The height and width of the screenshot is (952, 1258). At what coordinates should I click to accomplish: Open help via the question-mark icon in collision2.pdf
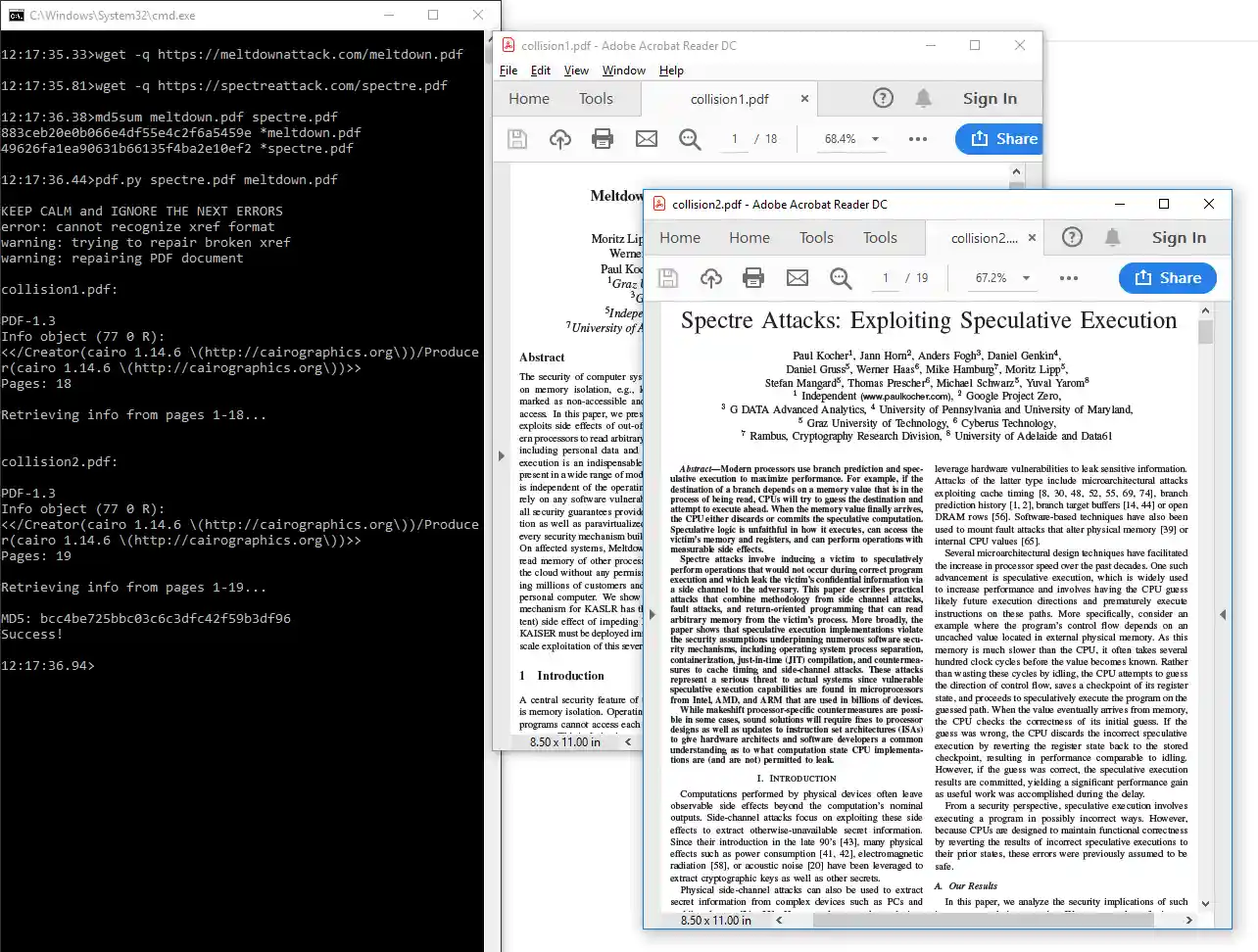tap(1071, 236)
